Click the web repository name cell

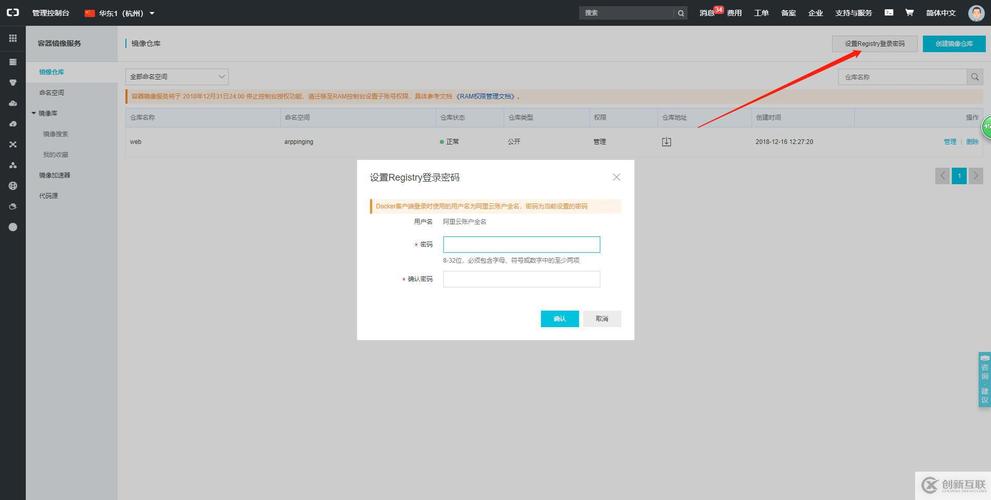136,142
